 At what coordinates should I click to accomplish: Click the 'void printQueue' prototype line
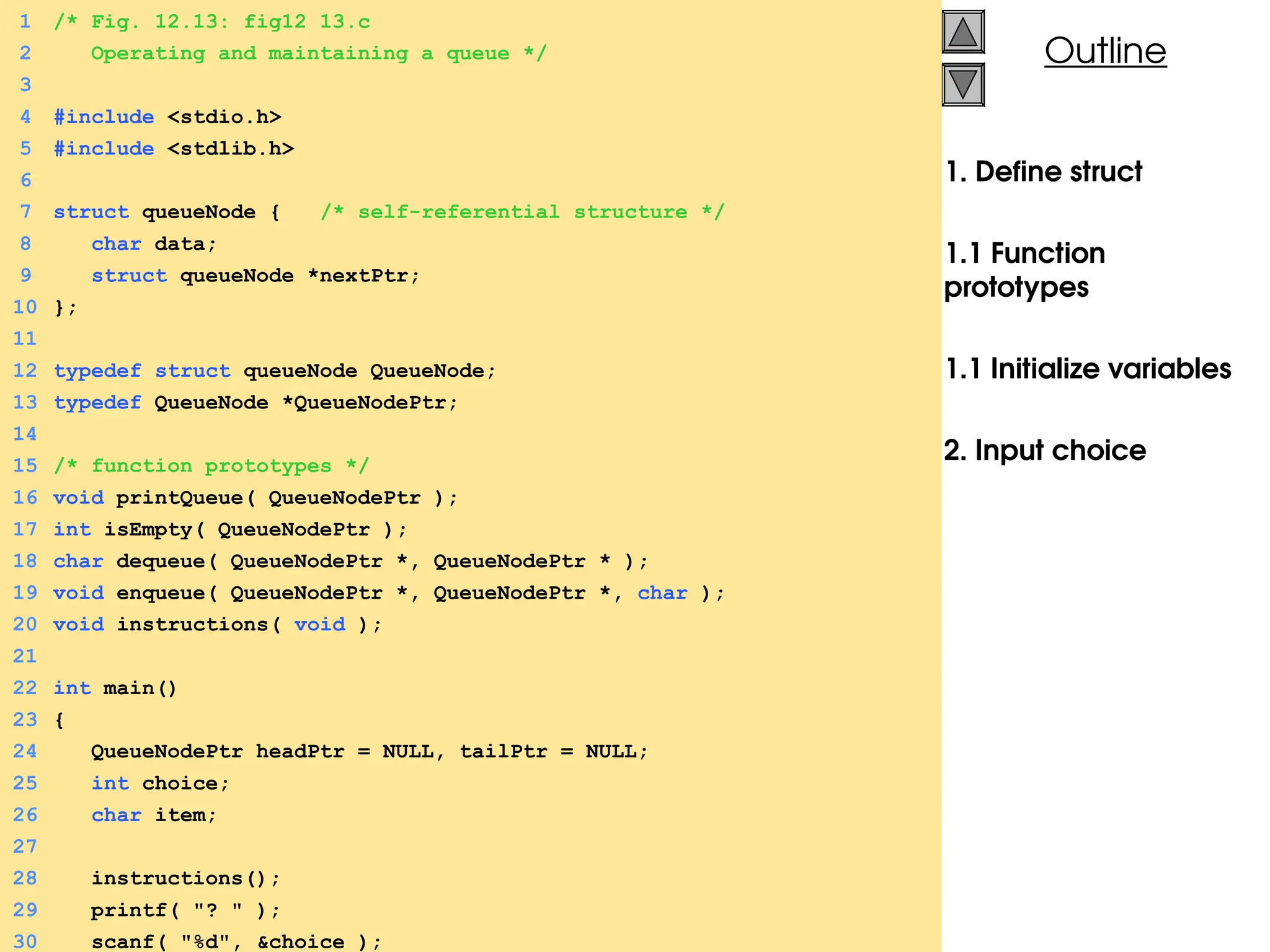[255, 498]
